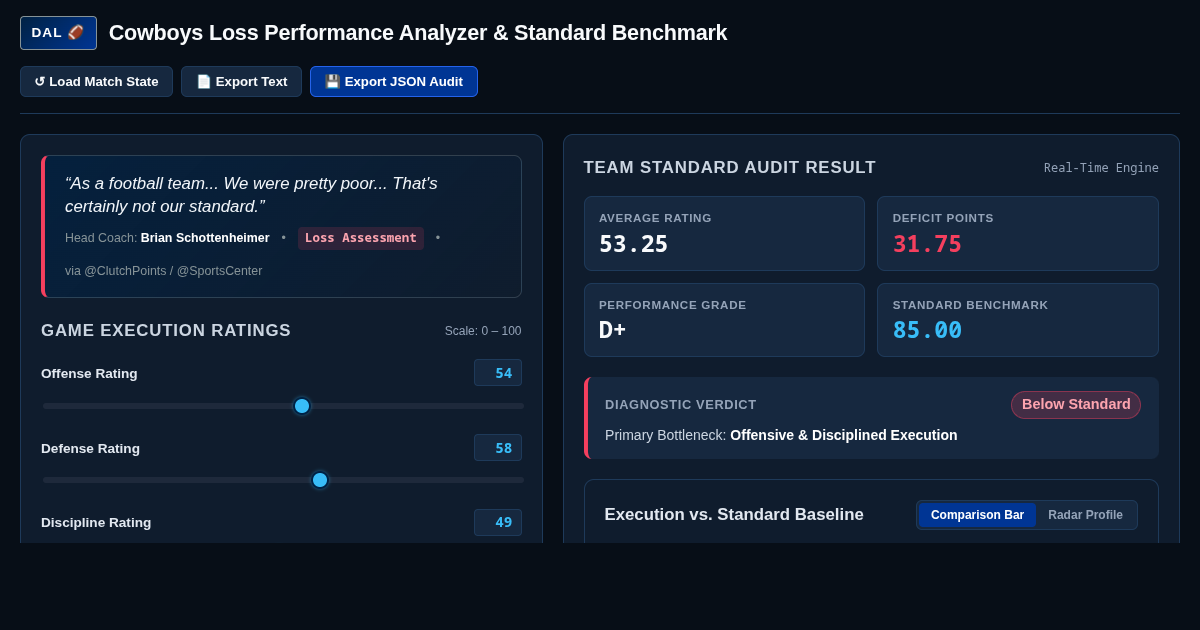Click the Team Standard Audit Result heading
This screenshot has height=630, width=1200.
click(x=730, y=168)
